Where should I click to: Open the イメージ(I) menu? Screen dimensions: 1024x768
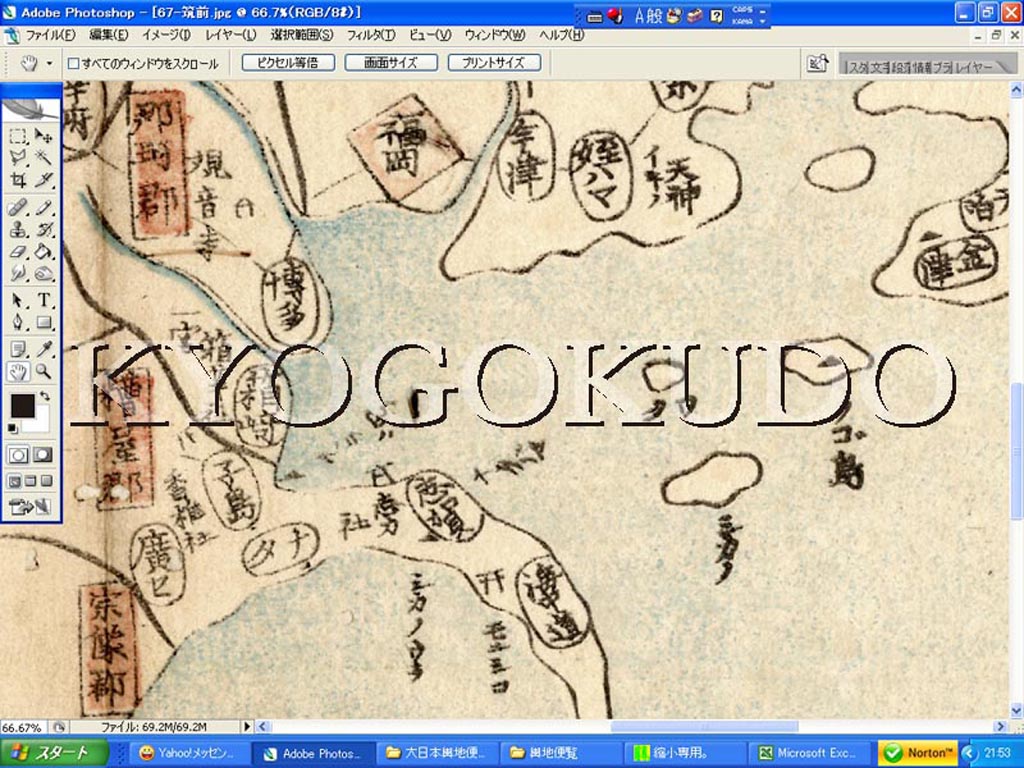pos(166,35)
